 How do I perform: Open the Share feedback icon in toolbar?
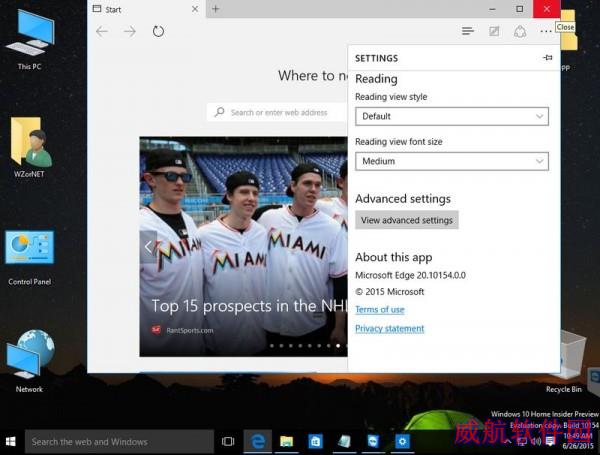(x=520, y=31)
